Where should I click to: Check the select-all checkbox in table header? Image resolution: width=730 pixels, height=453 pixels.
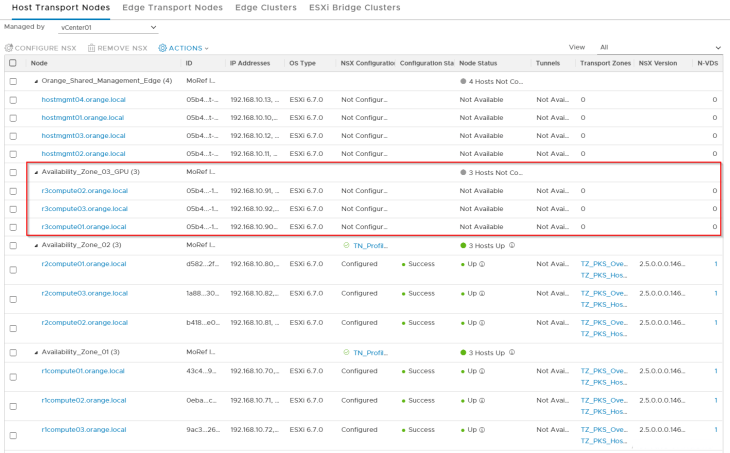(x=13, y=63)
